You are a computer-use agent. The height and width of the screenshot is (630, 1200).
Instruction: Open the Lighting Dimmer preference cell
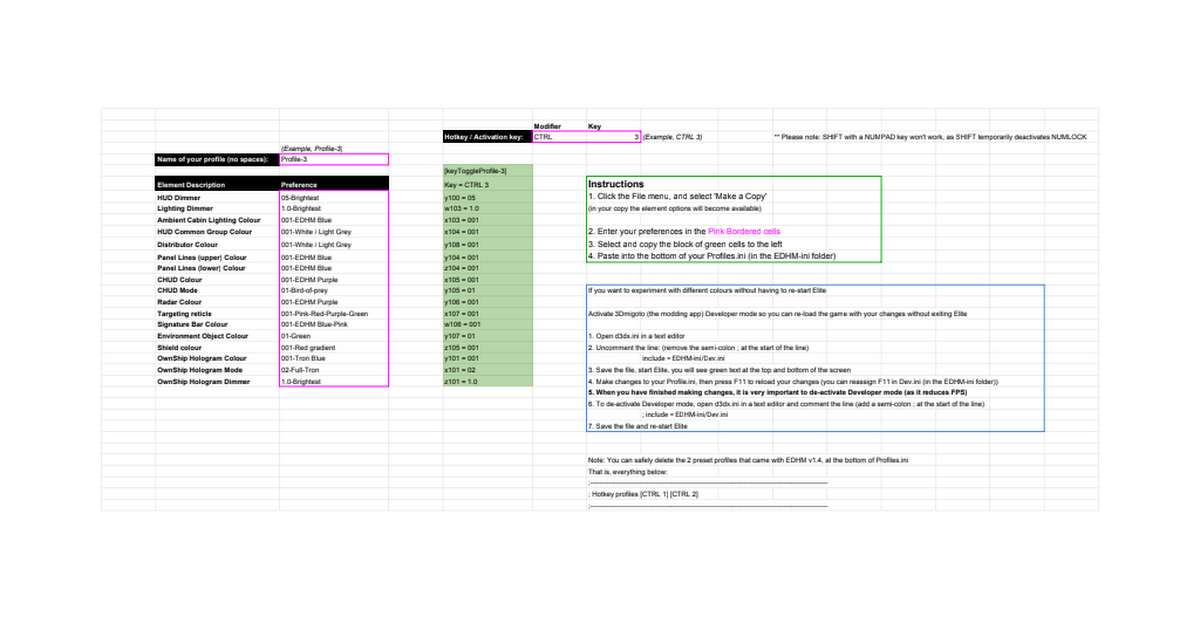click(334, 209)
